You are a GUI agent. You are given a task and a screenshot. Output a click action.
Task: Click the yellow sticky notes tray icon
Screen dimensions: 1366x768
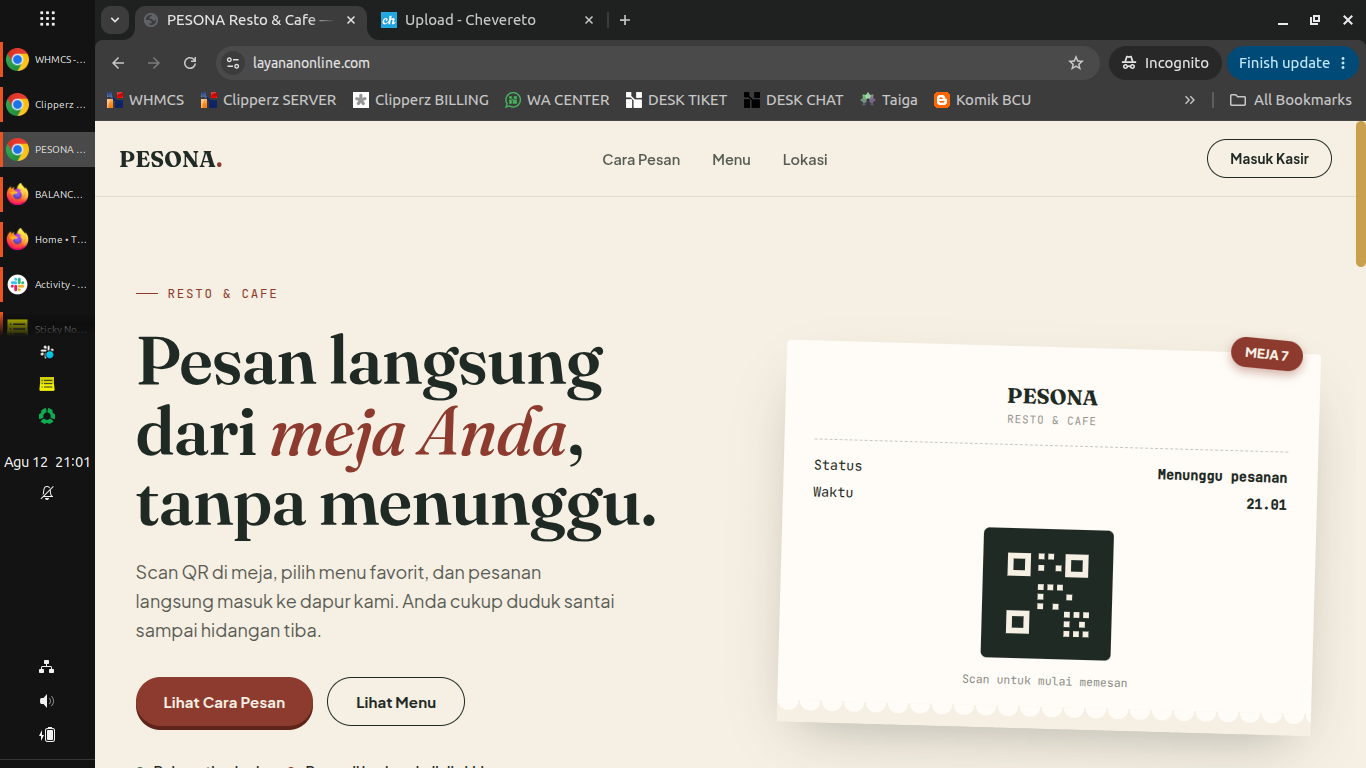tap(47, 384)
